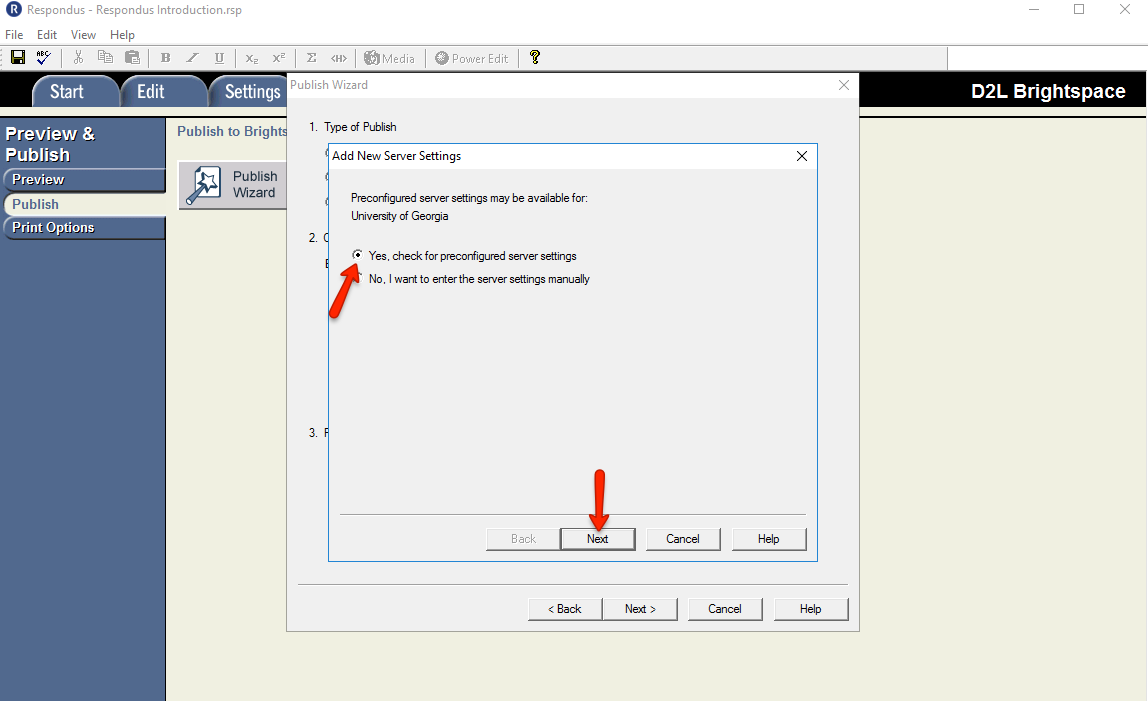This screenshot has height=701, width=1148.
Task: Apply Superscript formatting icon
Action: (278, 58)
